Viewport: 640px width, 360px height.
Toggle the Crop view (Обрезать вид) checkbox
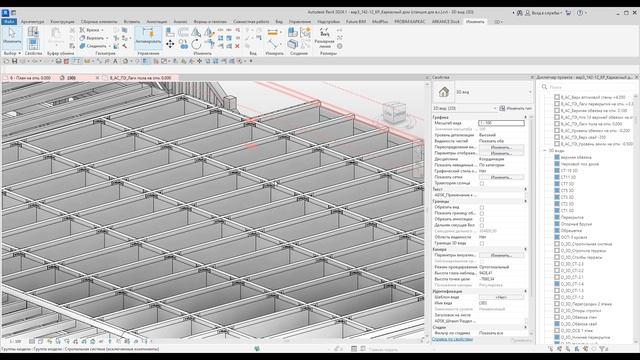(482, 207)
